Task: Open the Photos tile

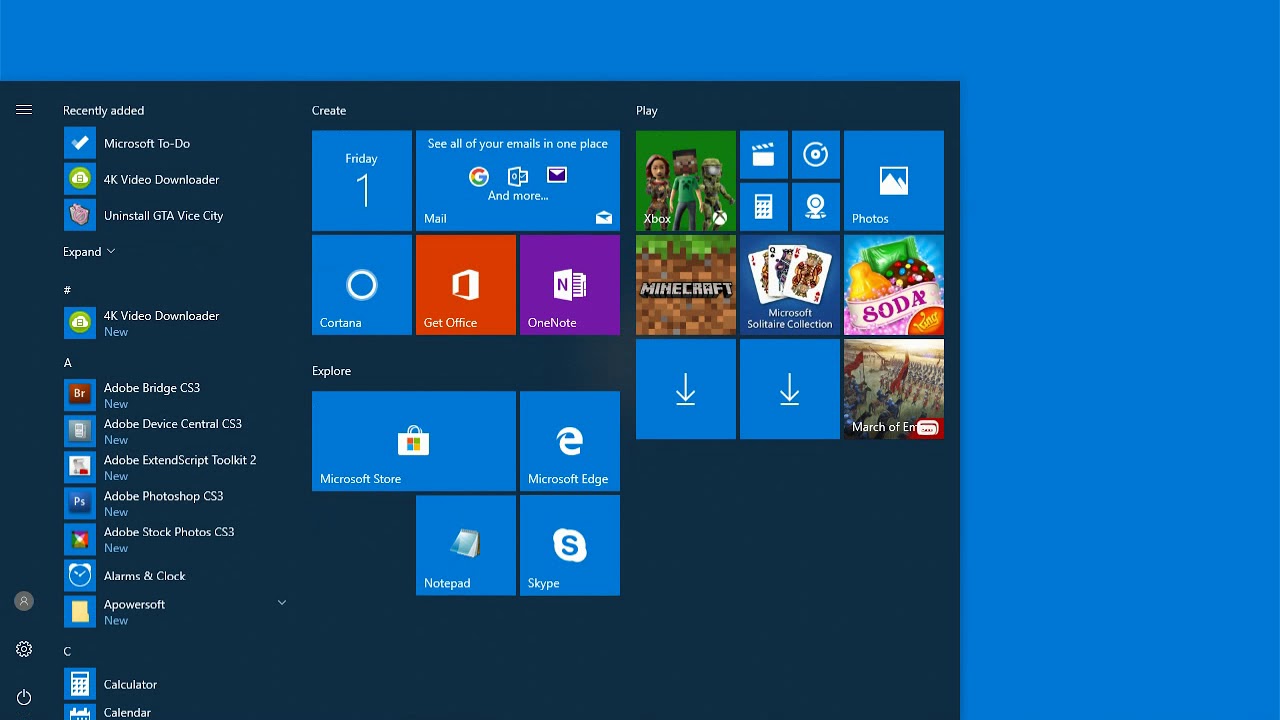Action: point(894,181)
